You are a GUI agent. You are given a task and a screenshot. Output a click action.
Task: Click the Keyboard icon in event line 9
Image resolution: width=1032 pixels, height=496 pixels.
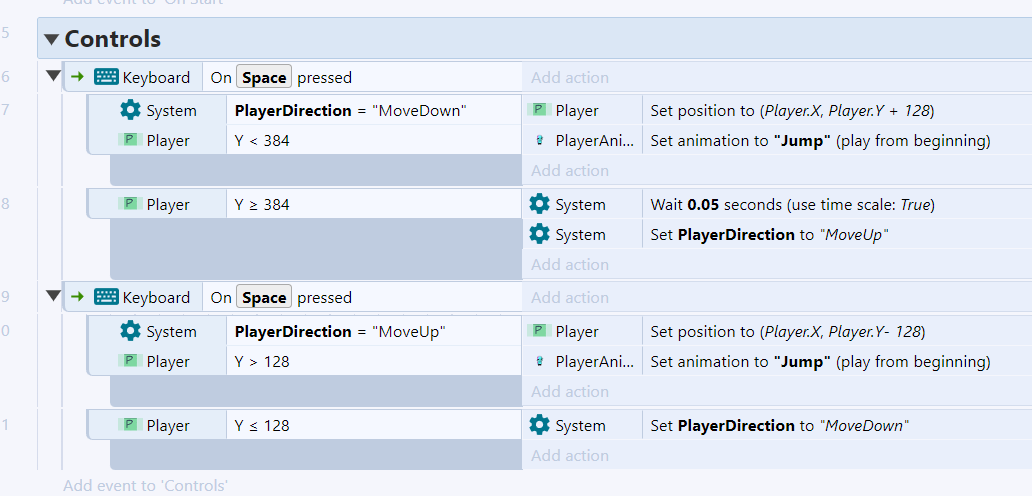point(106,297)
